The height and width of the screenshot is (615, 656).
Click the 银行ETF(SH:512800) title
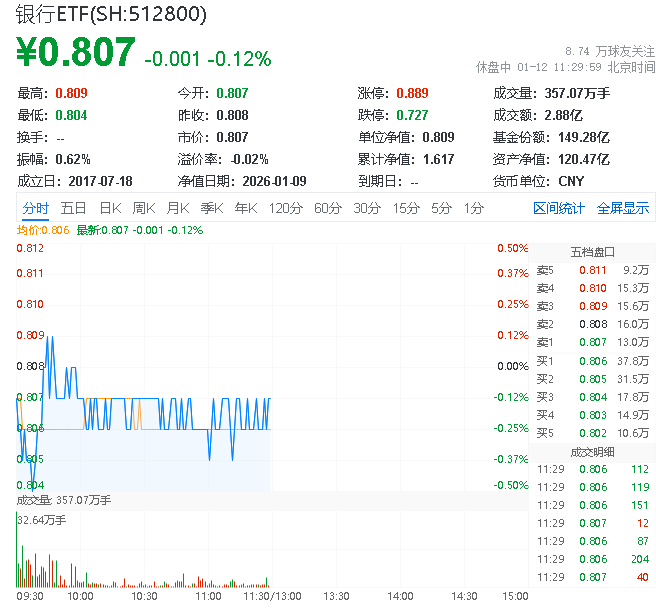click(111, 14)
